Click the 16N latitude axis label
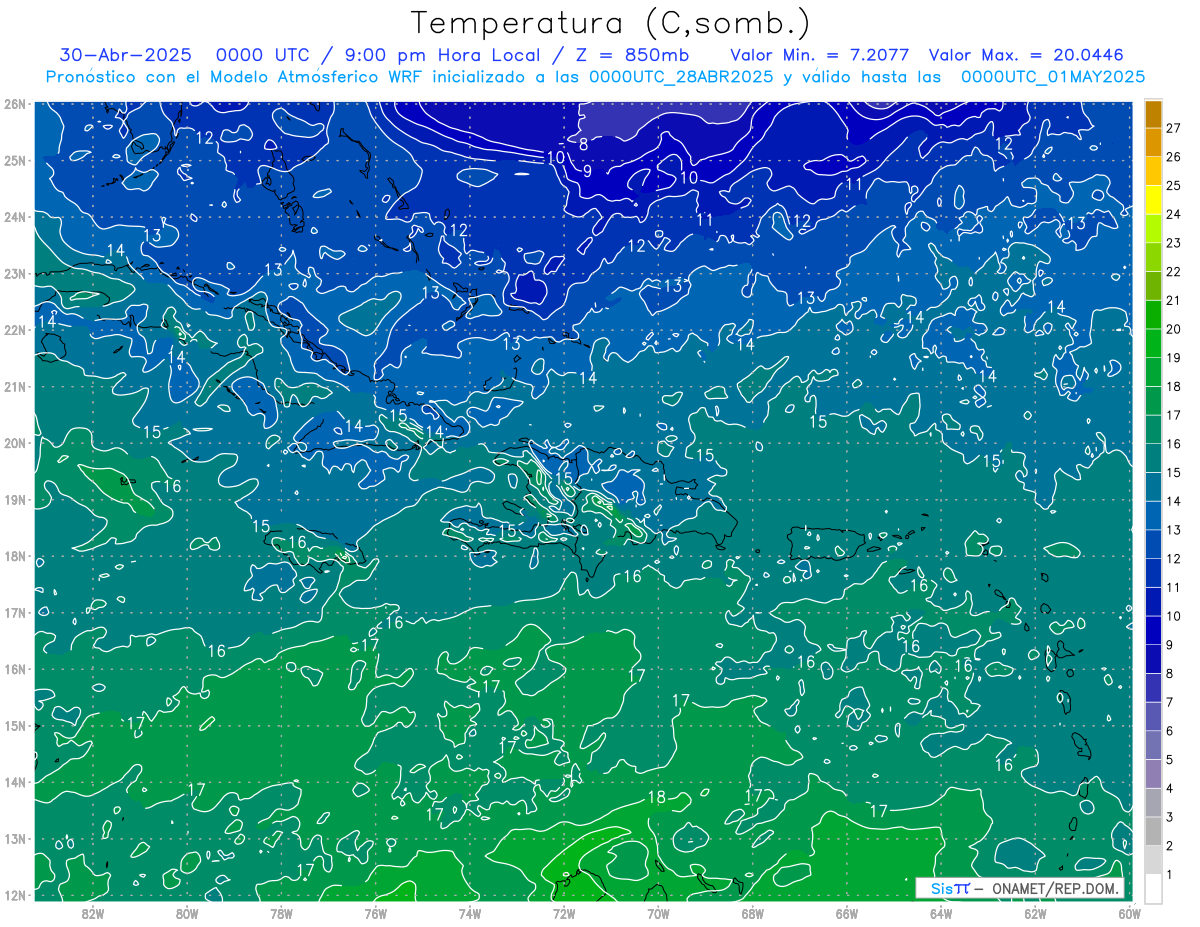The image size is (1200, 927). (x=15, y=669)
